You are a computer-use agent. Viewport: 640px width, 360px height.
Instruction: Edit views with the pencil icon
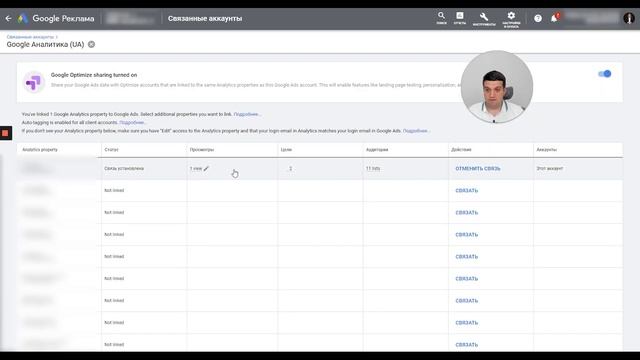[x=206, y=168]
